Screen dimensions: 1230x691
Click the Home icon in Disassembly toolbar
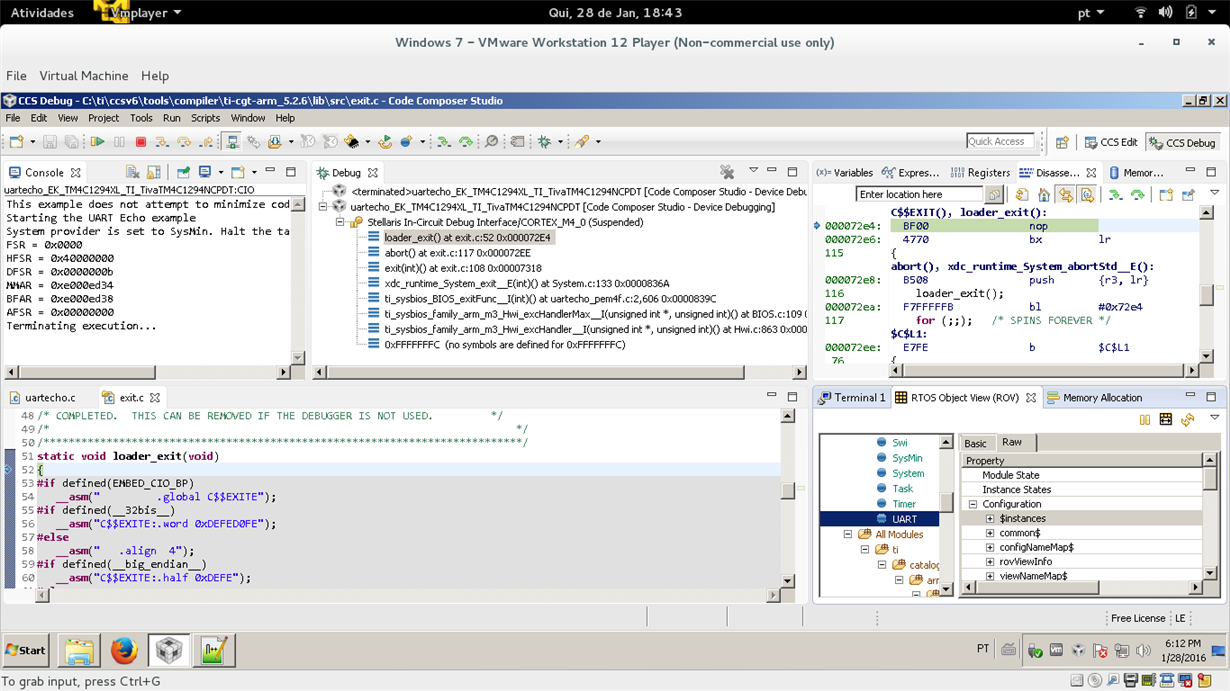coord(1044,194)
